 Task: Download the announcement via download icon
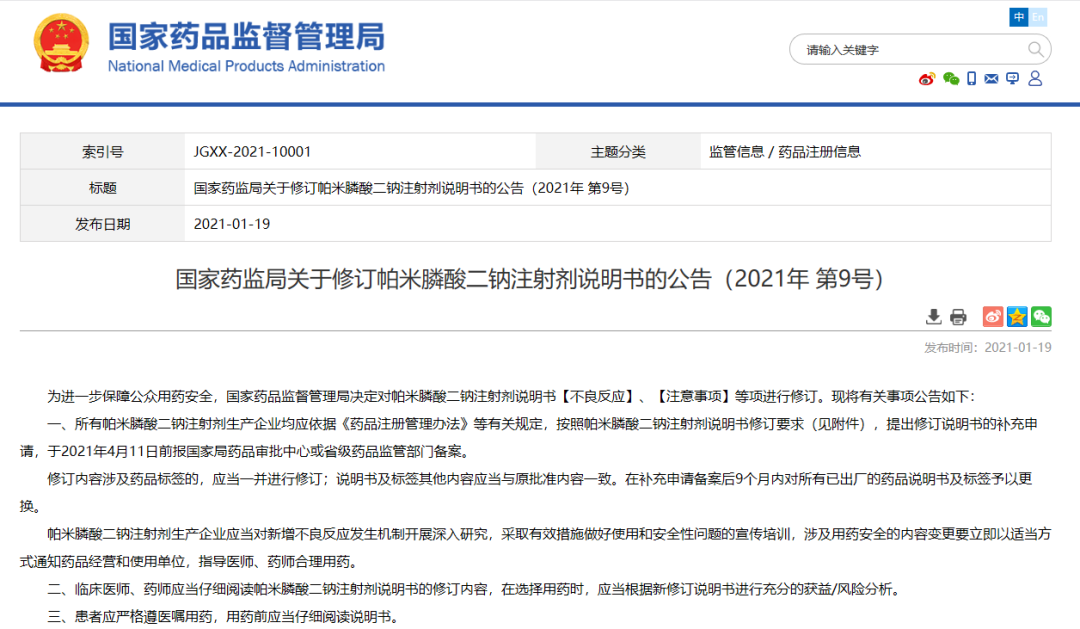tap(933, 317)
